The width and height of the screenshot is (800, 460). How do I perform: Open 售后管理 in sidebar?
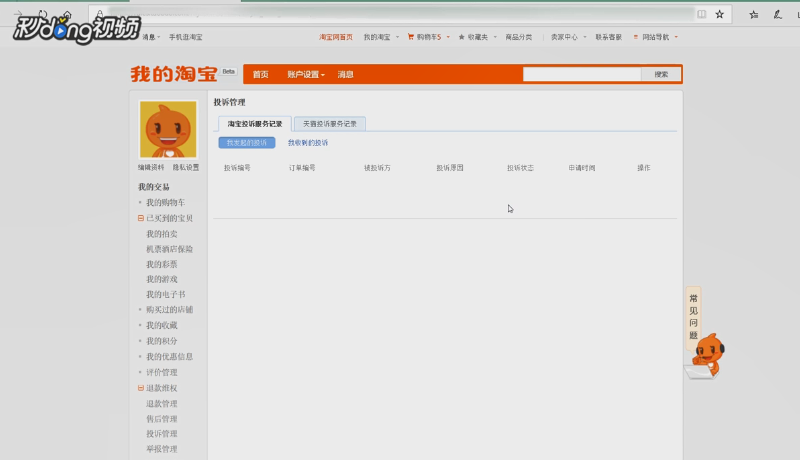pos(162,419)
